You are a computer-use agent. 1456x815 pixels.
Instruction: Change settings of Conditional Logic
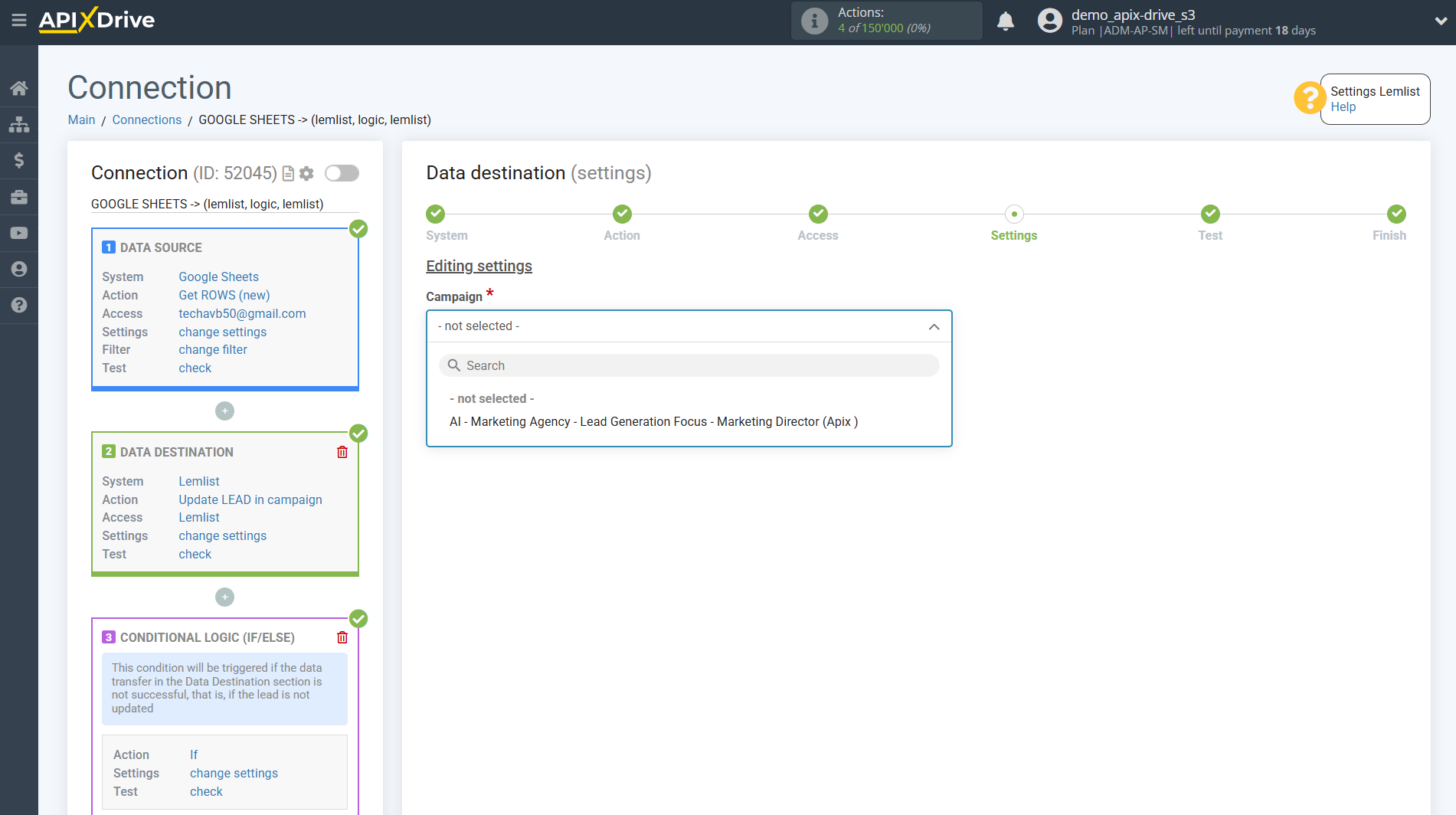coord(234,773)
